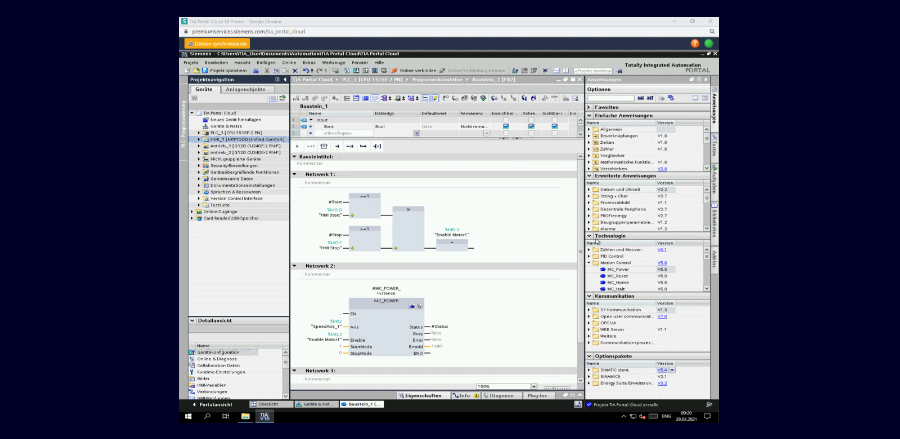900x439 pixels.
Task: Click the zoom slider in editor footer
Action: (557, 387)
